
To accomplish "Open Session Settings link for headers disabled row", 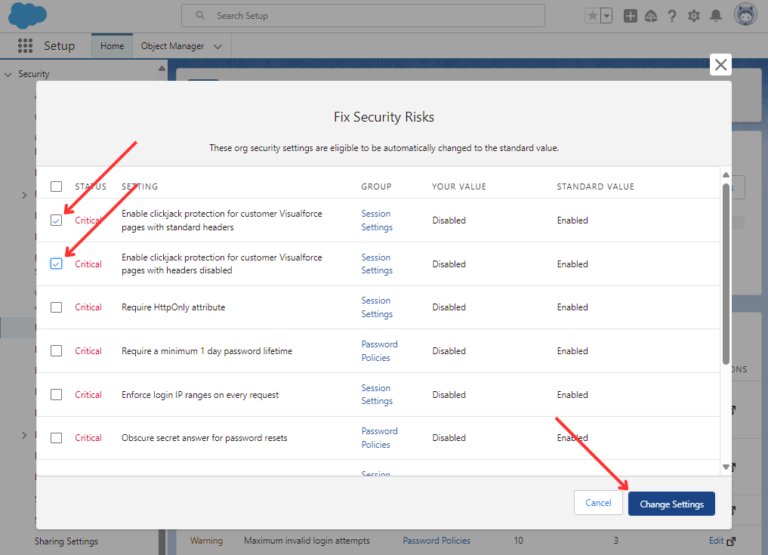I will (x=377, y=264).
